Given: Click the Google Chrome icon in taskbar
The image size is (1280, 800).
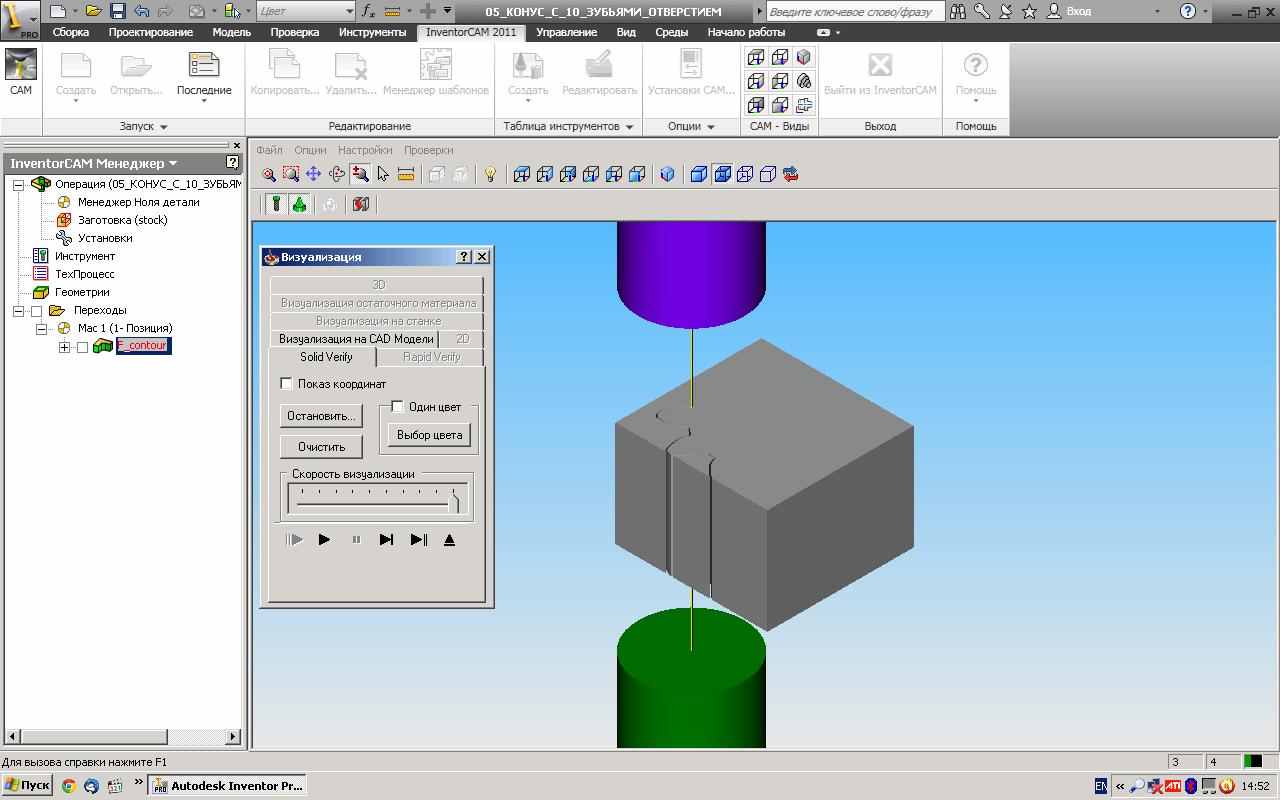Looking at the screenshot, I should [69, 786].
